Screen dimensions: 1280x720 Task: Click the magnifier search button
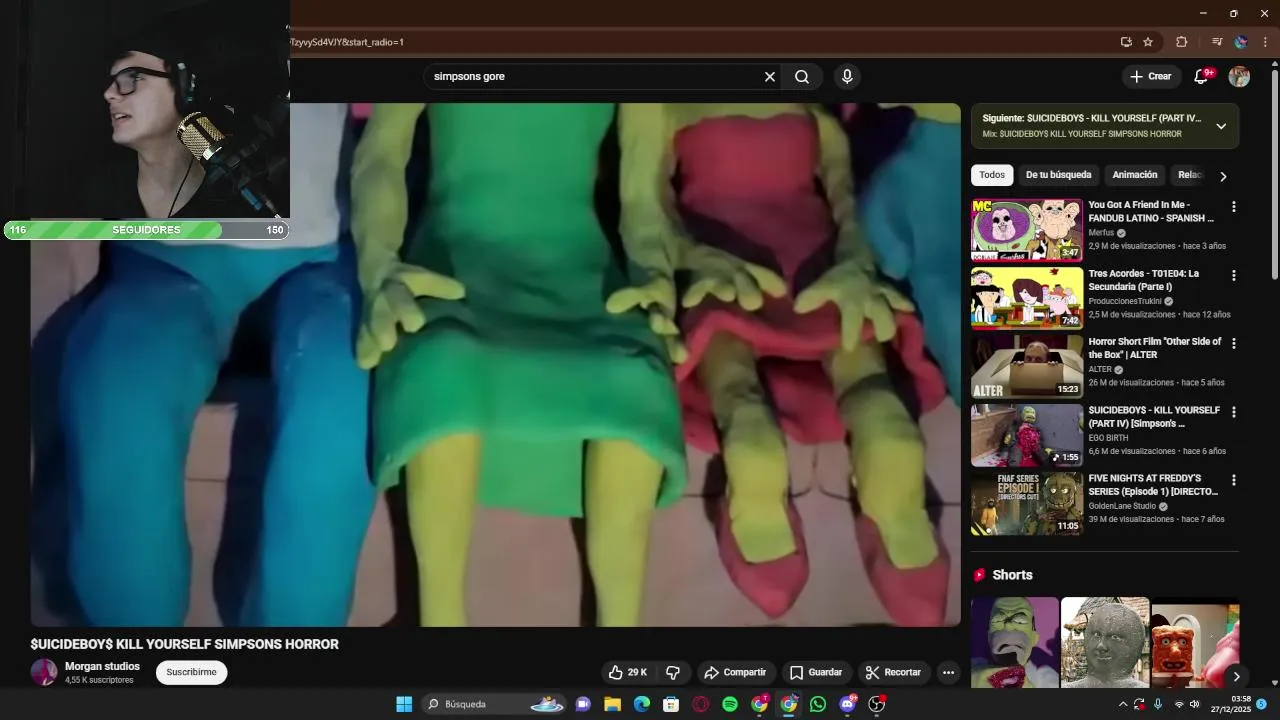click(x=802, y=77)
